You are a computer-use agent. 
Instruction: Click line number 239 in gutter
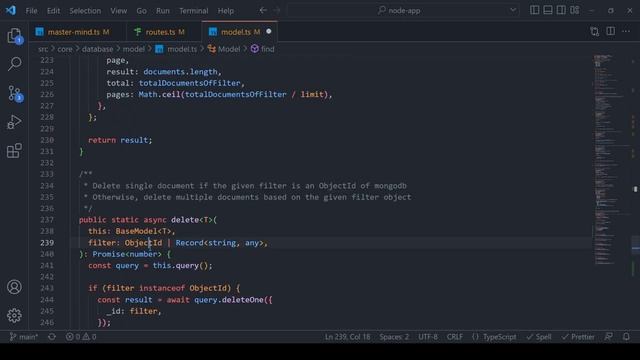(x=47, y=243)
